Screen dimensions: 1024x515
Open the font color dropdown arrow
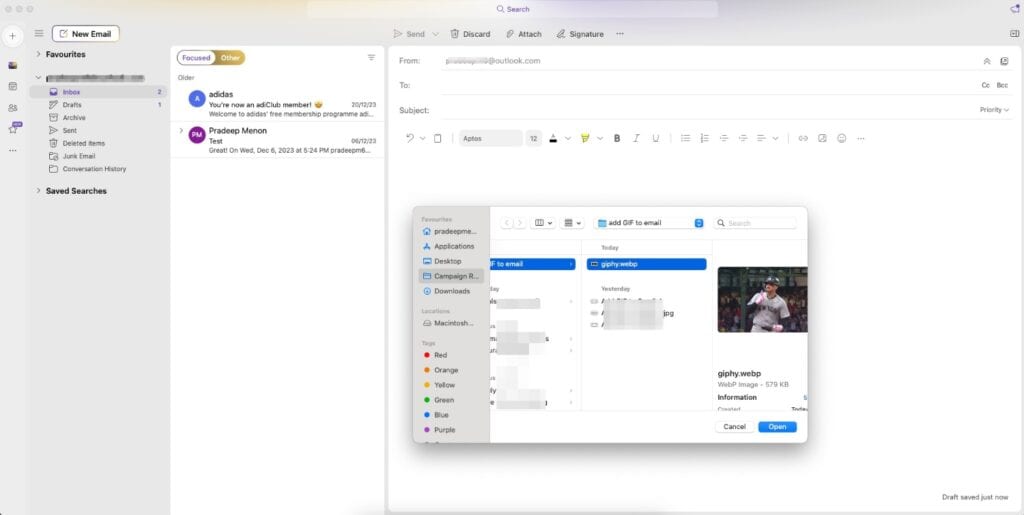(568, 138)
